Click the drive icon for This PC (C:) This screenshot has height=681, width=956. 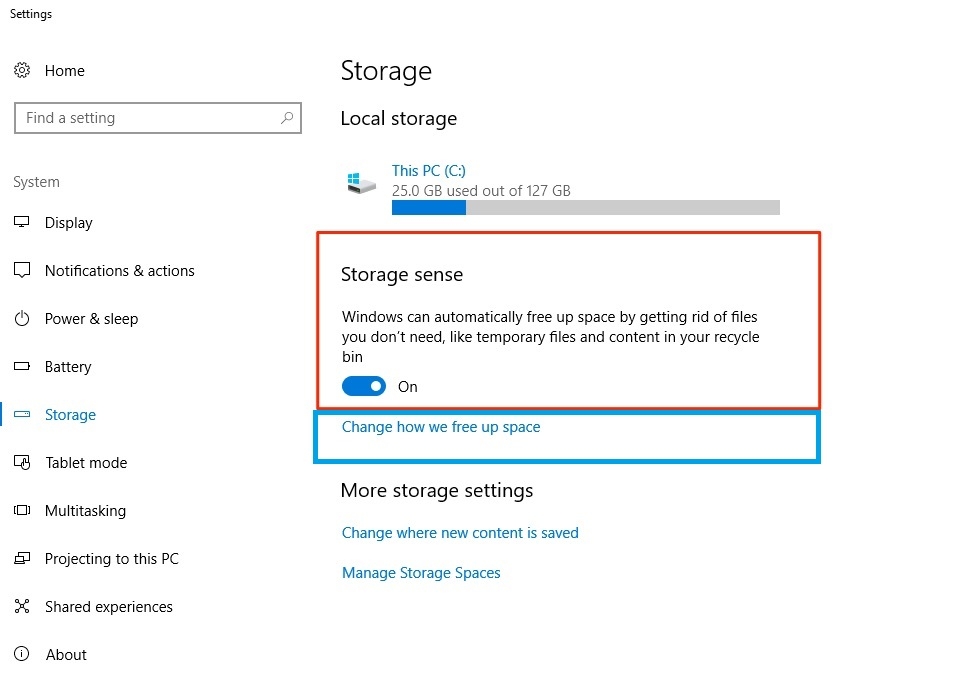point(360,182)
